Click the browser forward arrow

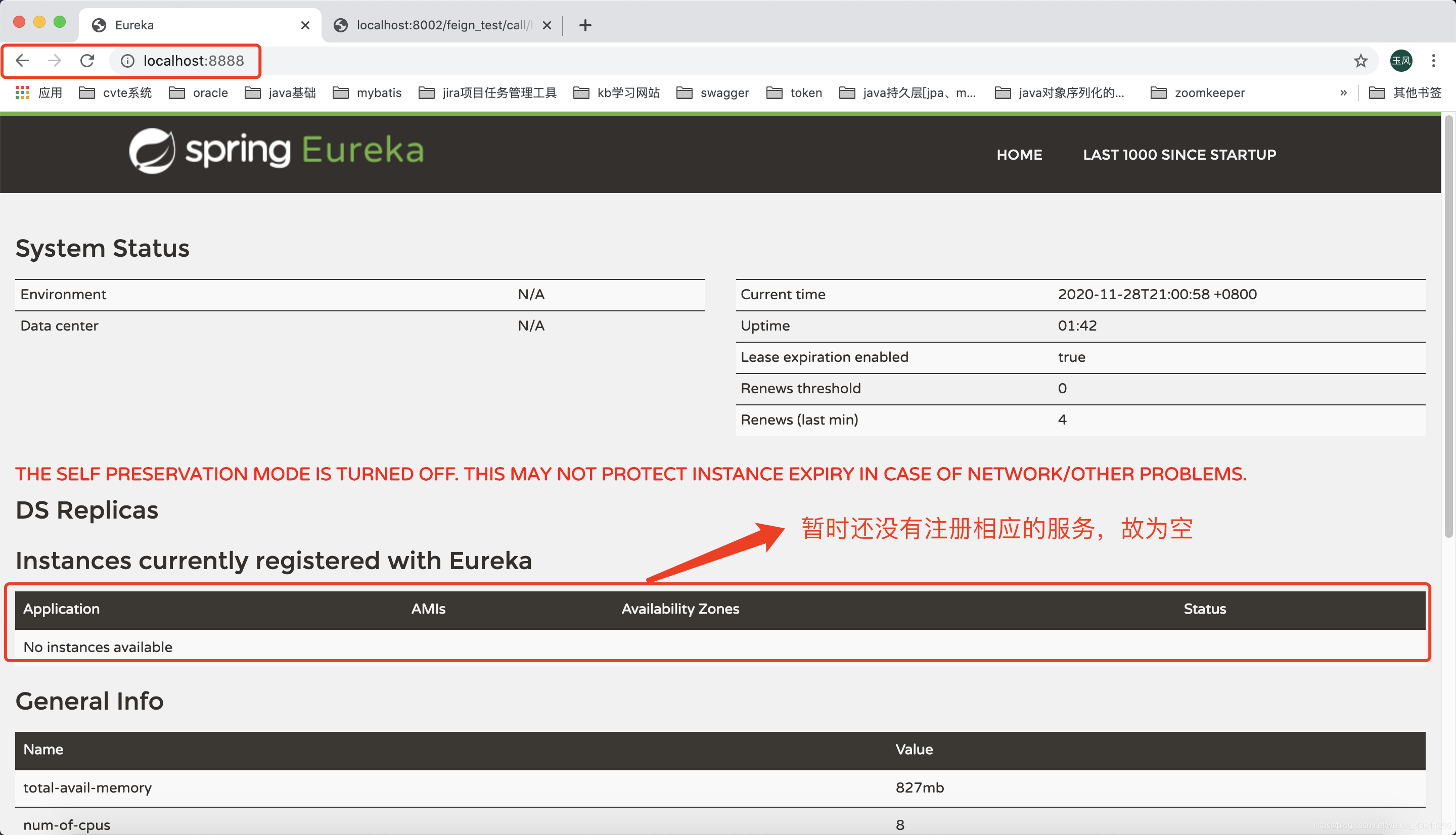click(55, 60)
